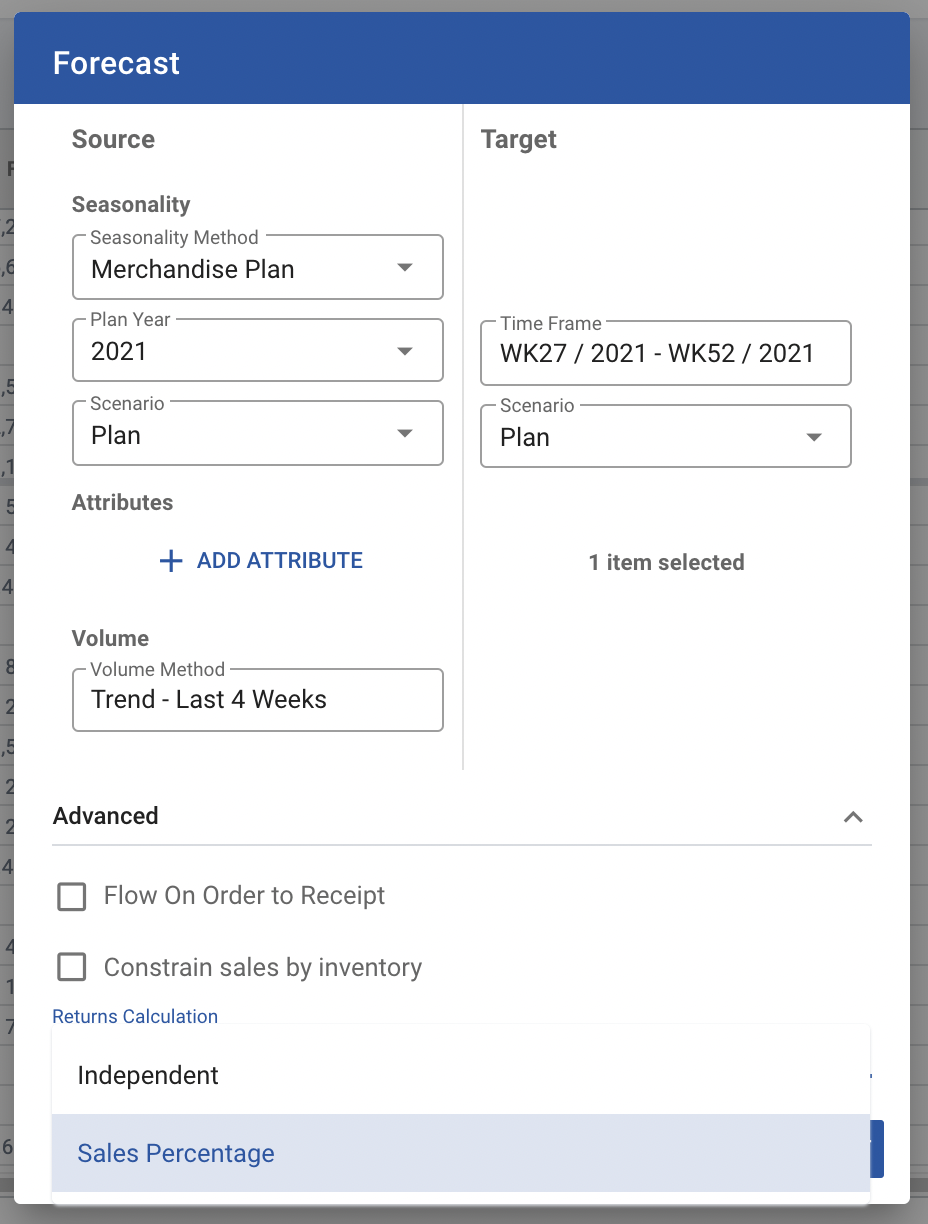Click the Returns Calculation label
The image size is (928, 1224).
coord(135,1017)
